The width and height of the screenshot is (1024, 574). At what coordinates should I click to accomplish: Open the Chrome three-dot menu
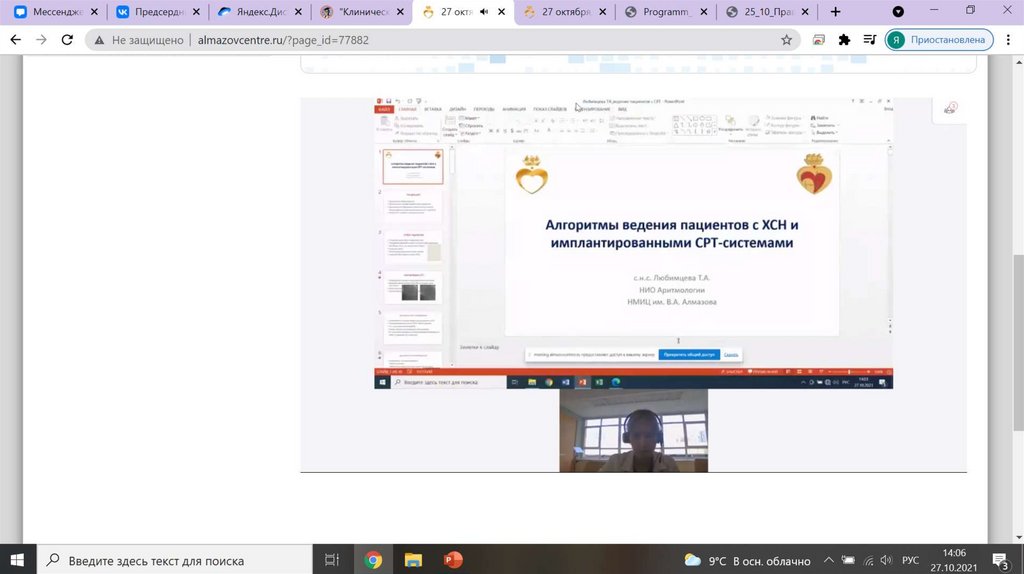coord(1007,40)
